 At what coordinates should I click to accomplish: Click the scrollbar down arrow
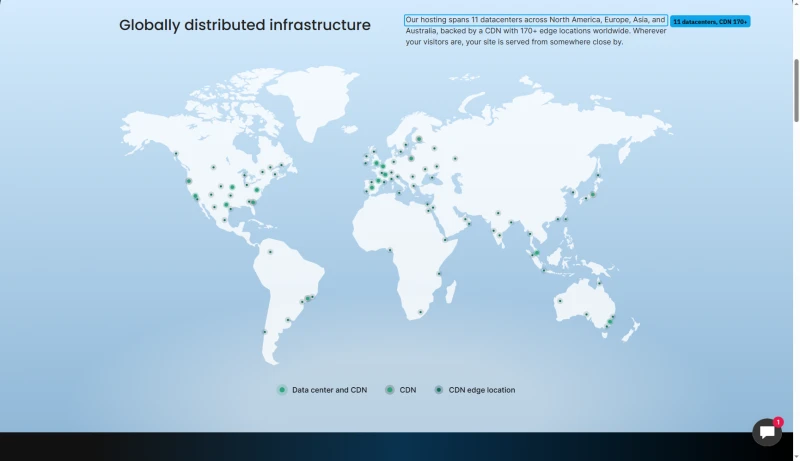point(796,457)
